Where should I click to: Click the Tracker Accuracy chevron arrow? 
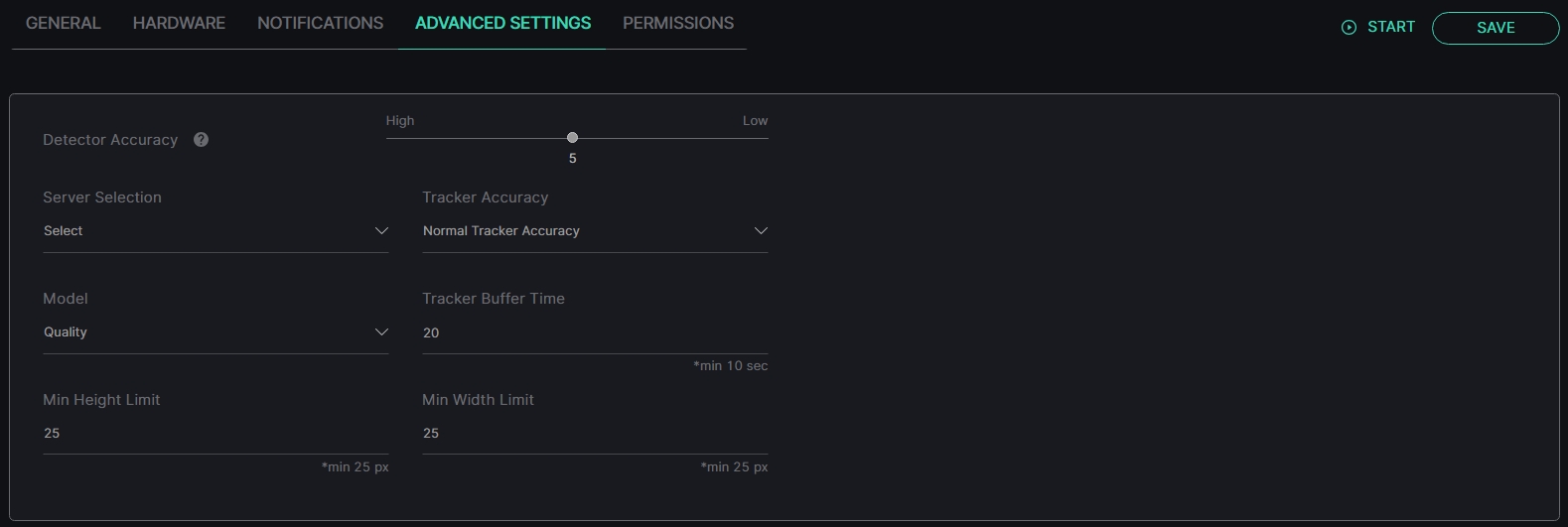tap(761, 231)
